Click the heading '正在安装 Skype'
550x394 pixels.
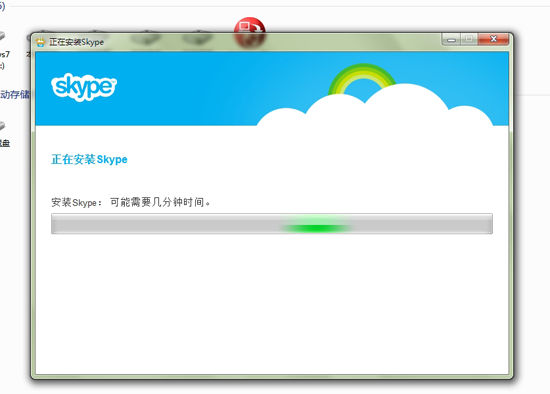click(89, 159)
